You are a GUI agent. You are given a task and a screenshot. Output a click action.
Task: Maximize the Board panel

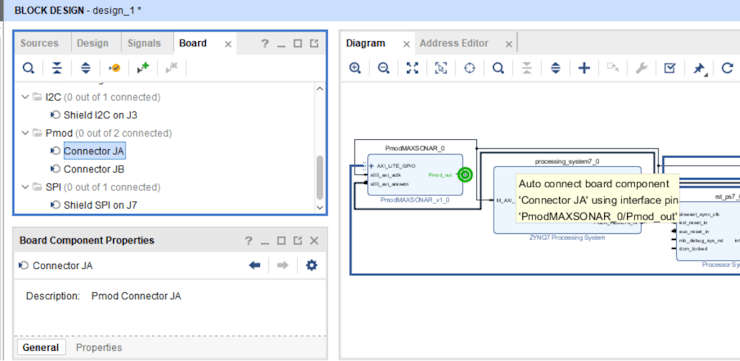click(x=298, y=44)
